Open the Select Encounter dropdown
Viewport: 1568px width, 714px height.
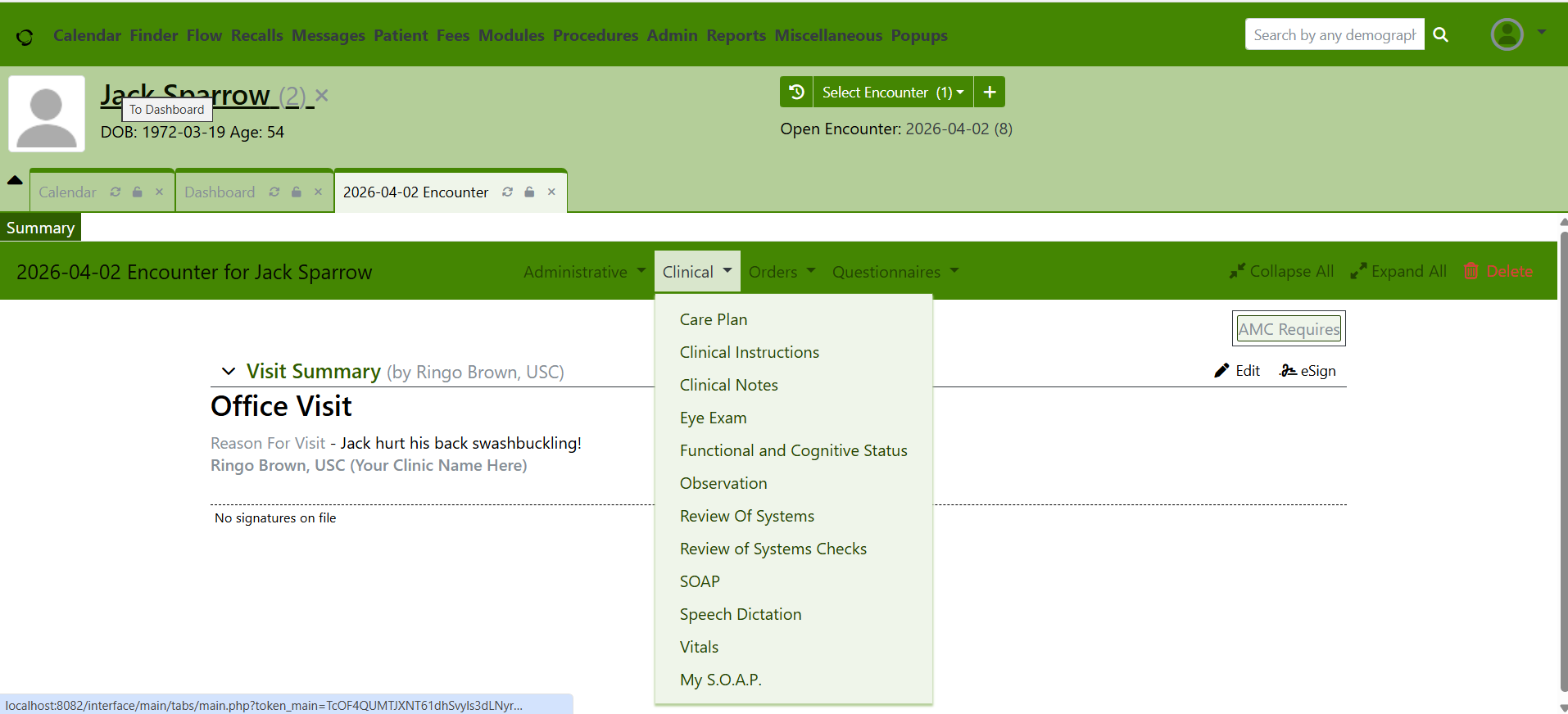coord(891,93)
